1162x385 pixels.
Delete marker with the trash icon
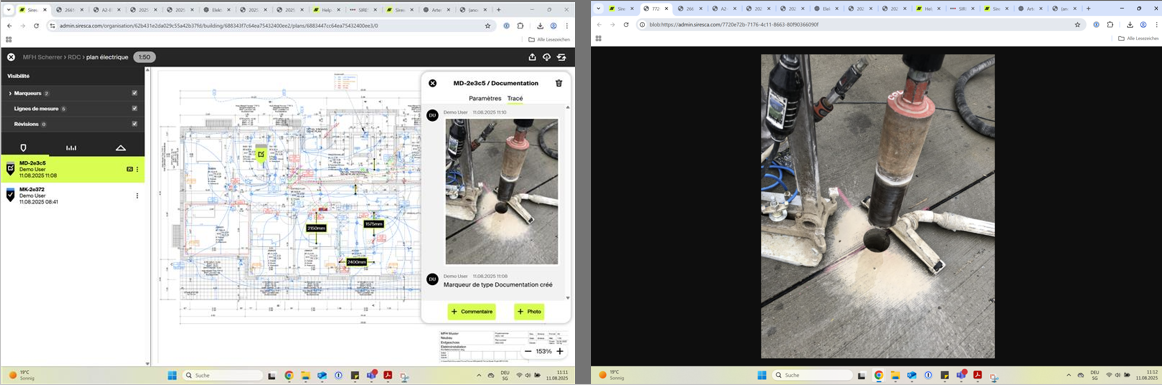click(x=559, y=84)
